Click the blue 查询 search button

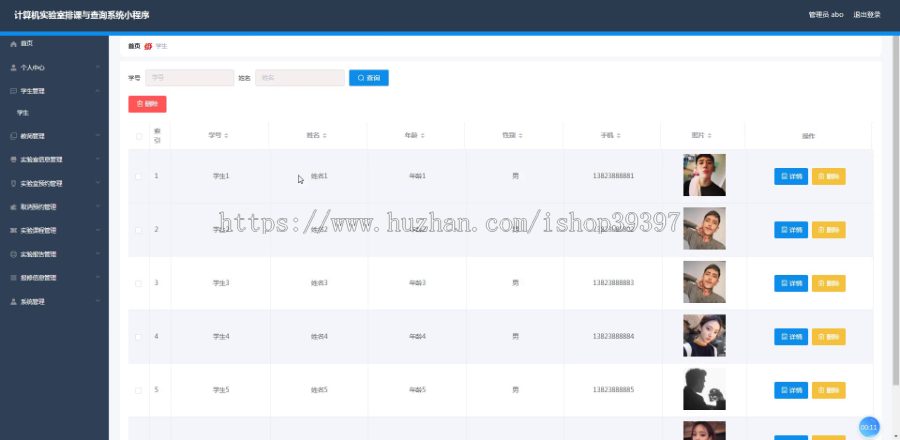click(368, 78)
